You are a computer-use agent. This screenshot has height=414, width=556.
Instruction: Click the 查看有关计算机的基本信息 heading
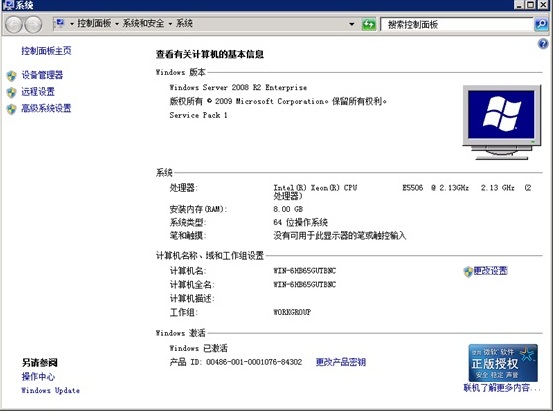click(x=210, y=54)
